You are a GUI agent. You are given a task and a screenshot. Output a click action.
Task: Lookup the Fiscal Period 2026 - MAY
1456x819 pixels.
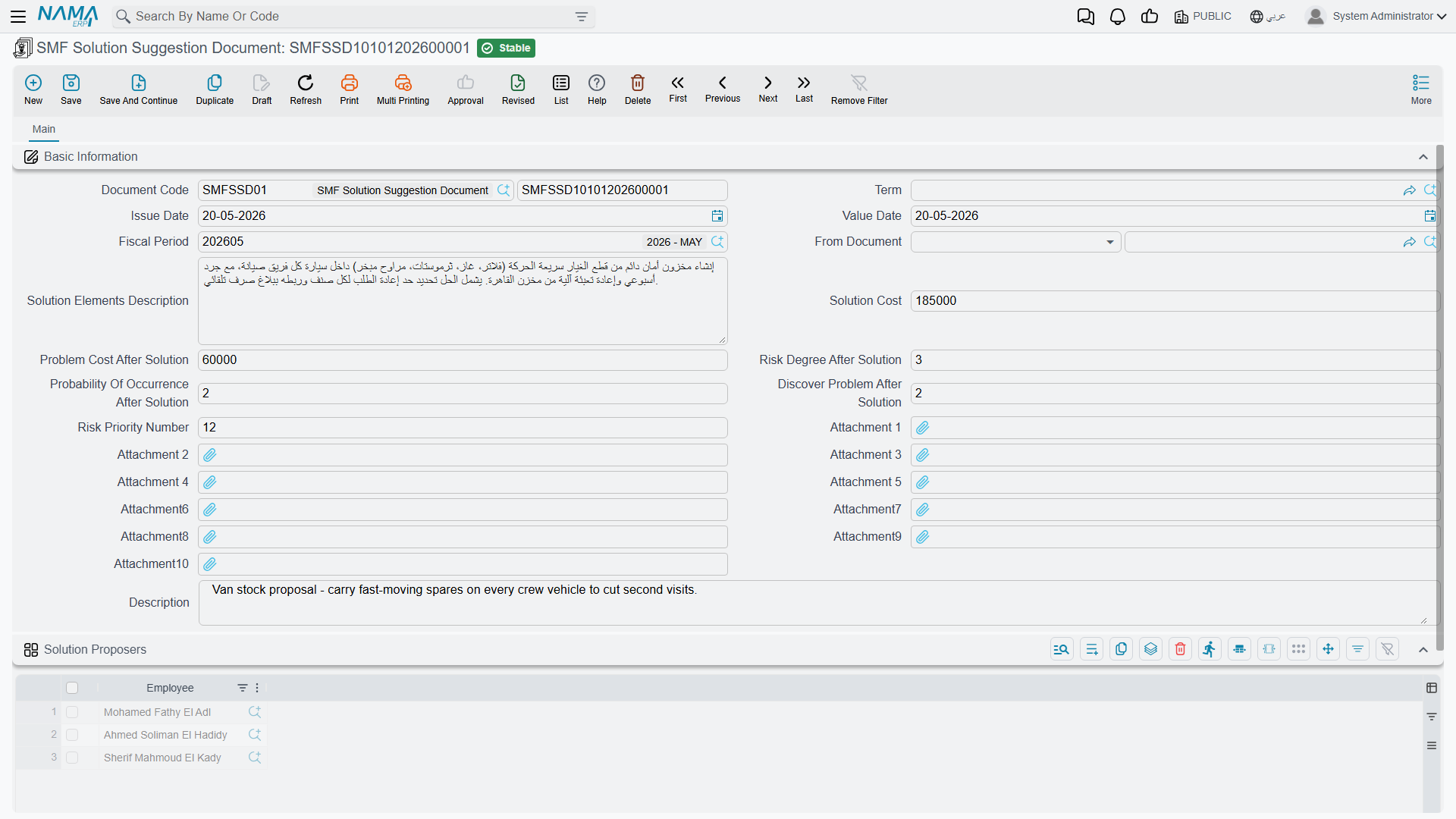(717, 242)
